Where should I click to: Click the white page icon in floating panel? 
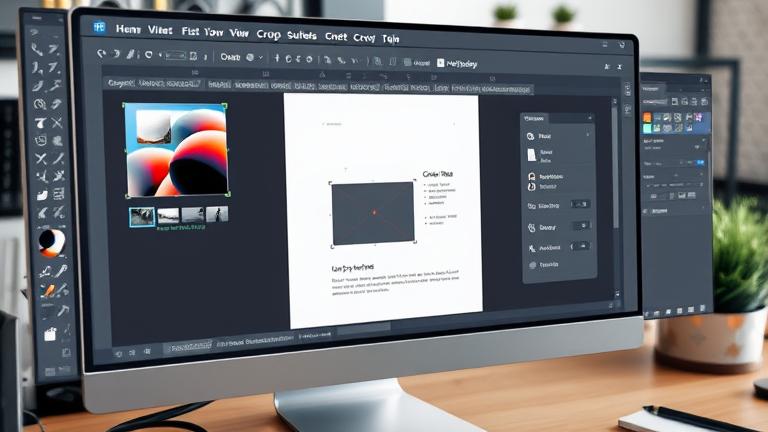click(x=531, y=156)
